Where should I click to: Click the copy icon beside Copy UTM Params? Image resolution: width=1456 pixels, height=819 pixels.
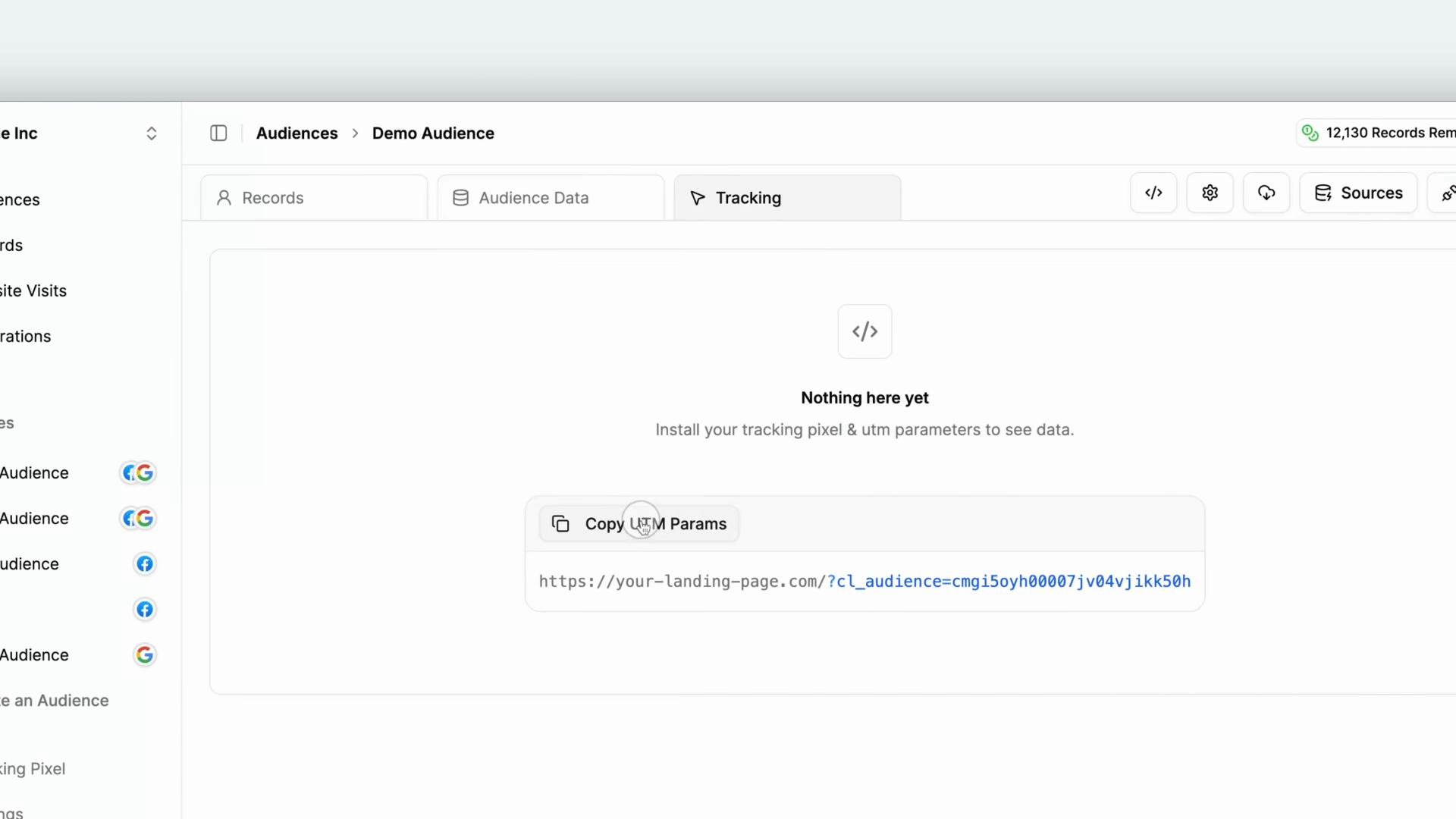pos(560,524)
